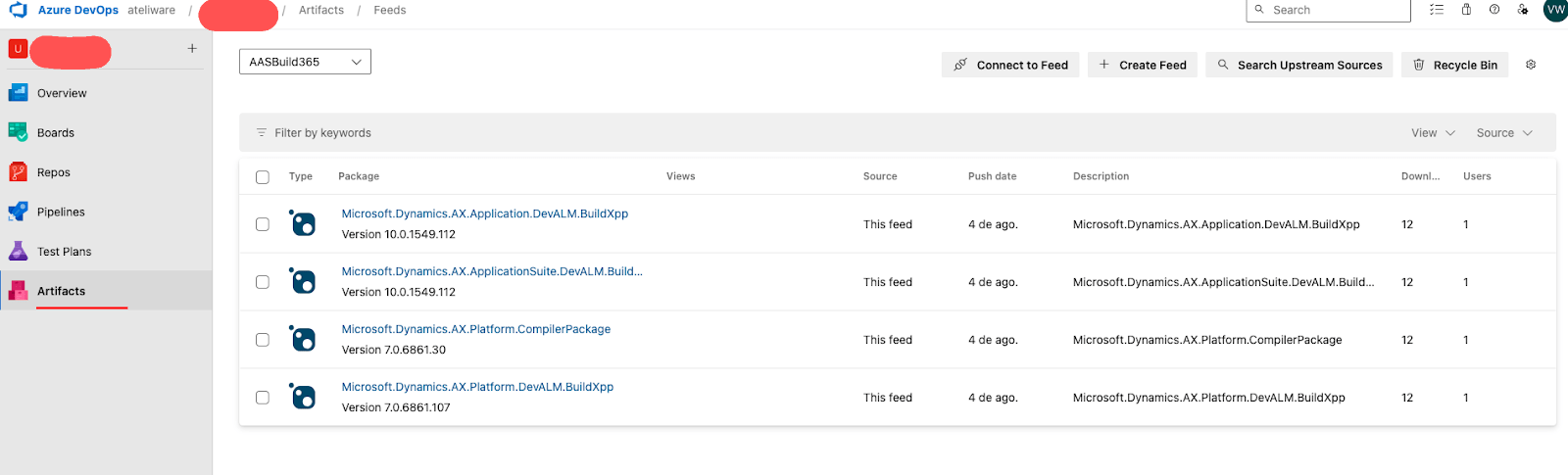This screenshot has width=1568, height=475.
Task: Check the Application.DevALM.BuildXpp package checkbox
Action: tap(263, 224)
